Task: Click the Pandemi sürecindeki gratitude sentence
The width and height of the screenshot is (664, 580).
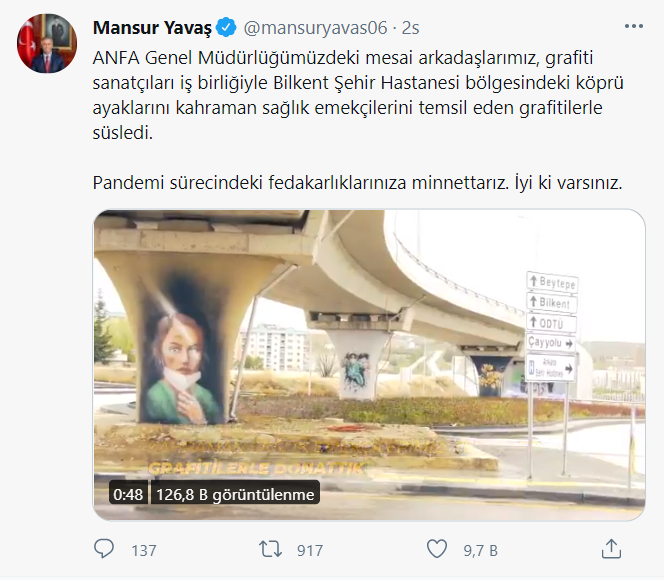Action: pyautogui.click(x=357, y=183)
